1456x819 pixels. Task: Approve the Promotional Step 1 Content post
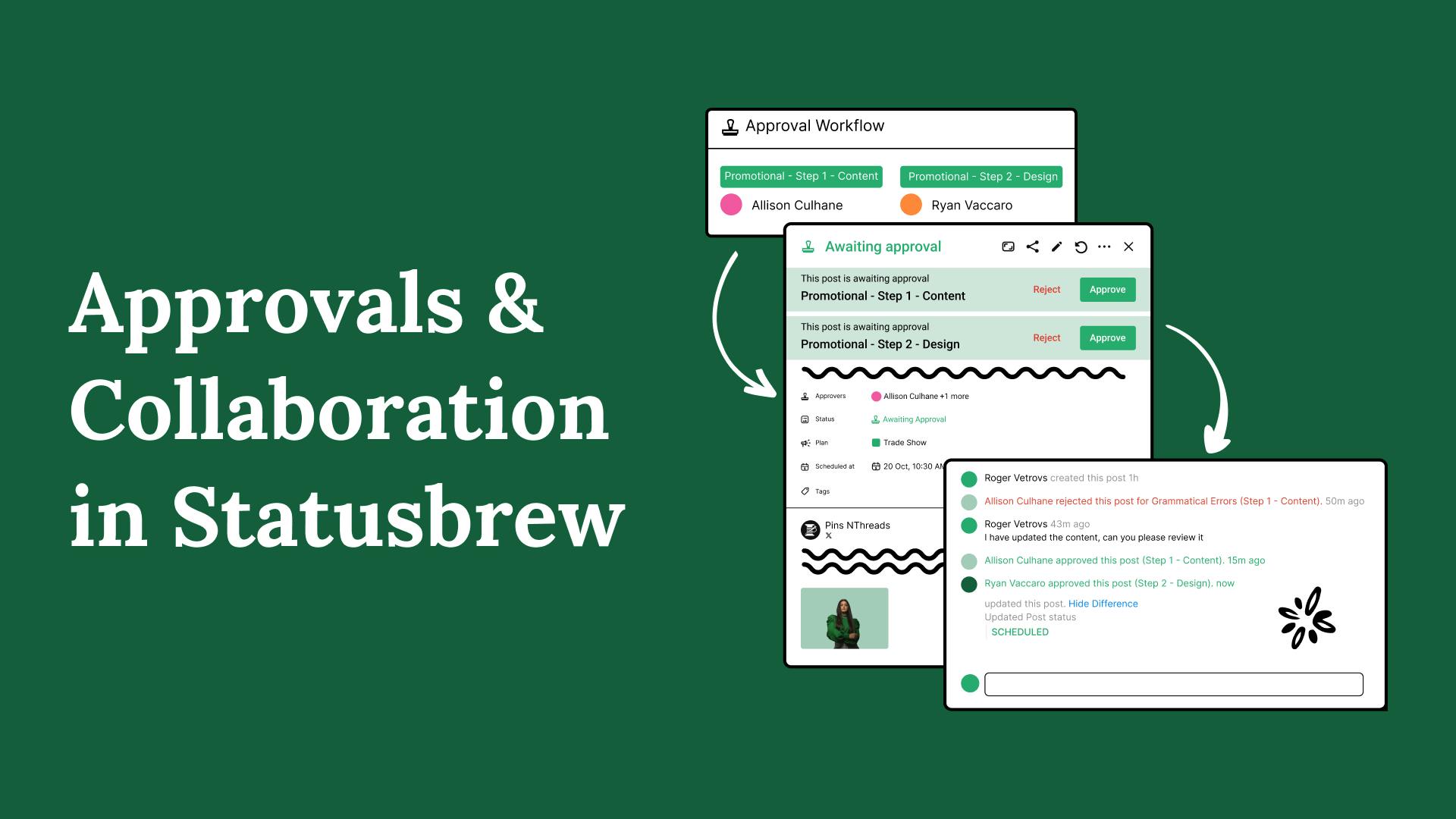tap(1107, 289)
